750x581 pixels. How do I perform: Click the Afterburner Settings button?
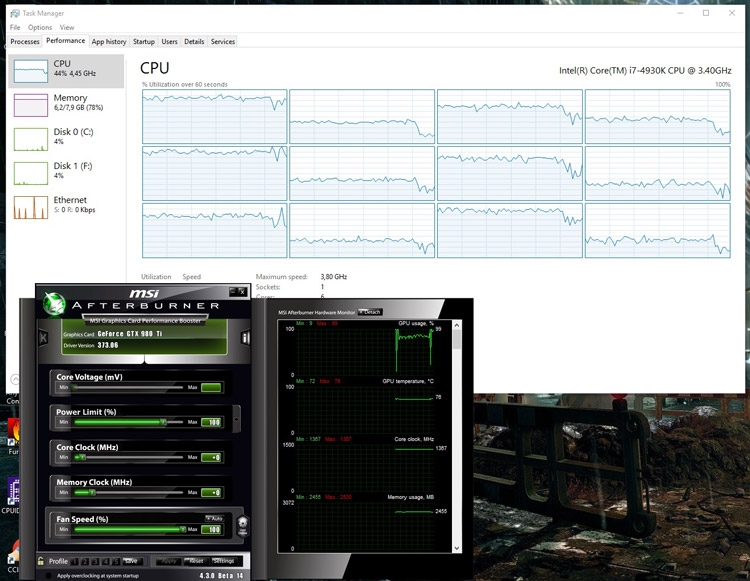223,561
